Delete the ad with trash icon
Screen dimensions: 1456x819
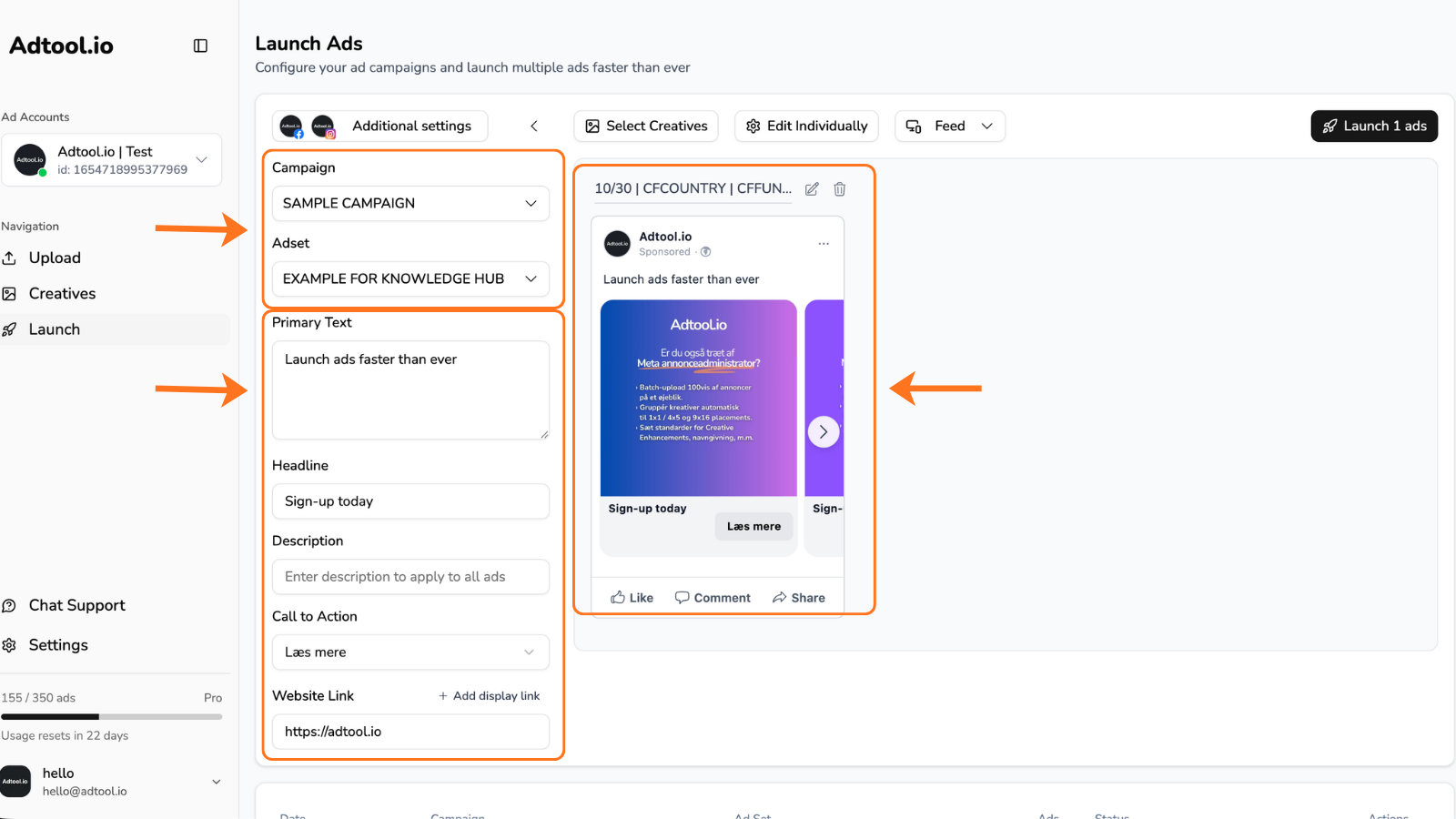pyautogui.click(x=840, y=188)
